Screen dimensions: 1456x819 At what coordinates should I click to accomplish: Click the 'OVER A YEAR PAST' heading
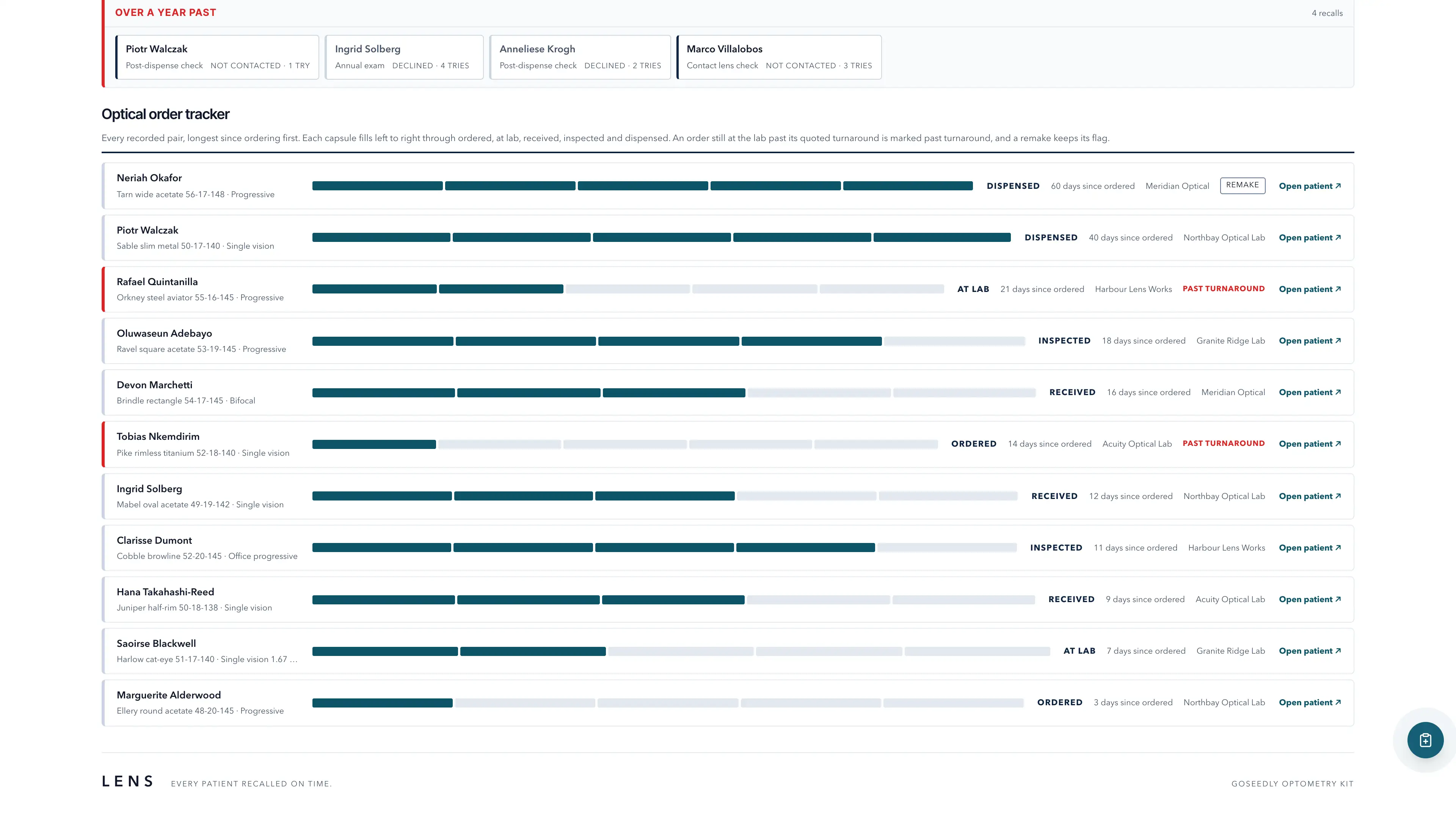(x=166, y=13)
